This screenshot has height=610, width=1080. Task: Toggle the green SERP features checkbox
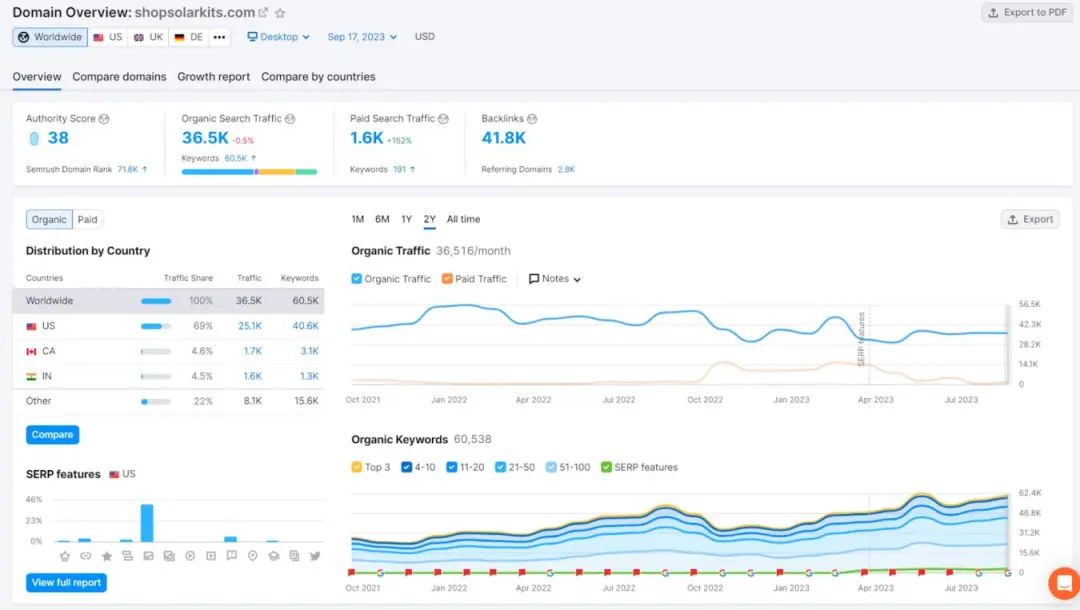606,467
